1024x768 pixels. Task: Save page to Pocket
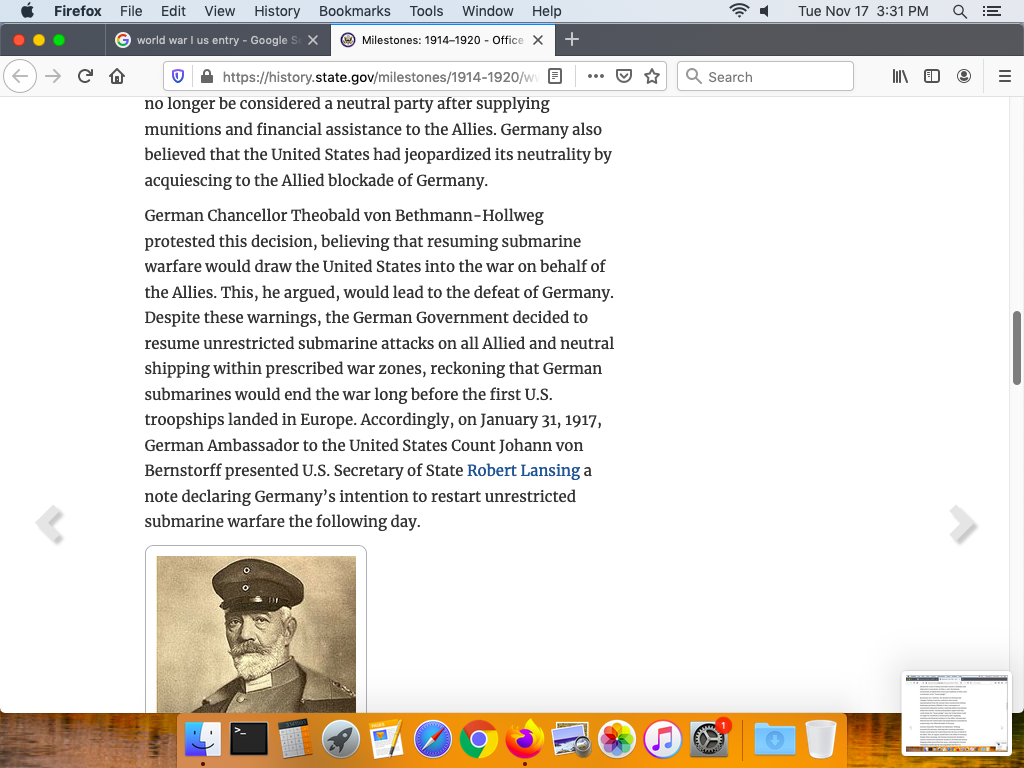point(624,77)
